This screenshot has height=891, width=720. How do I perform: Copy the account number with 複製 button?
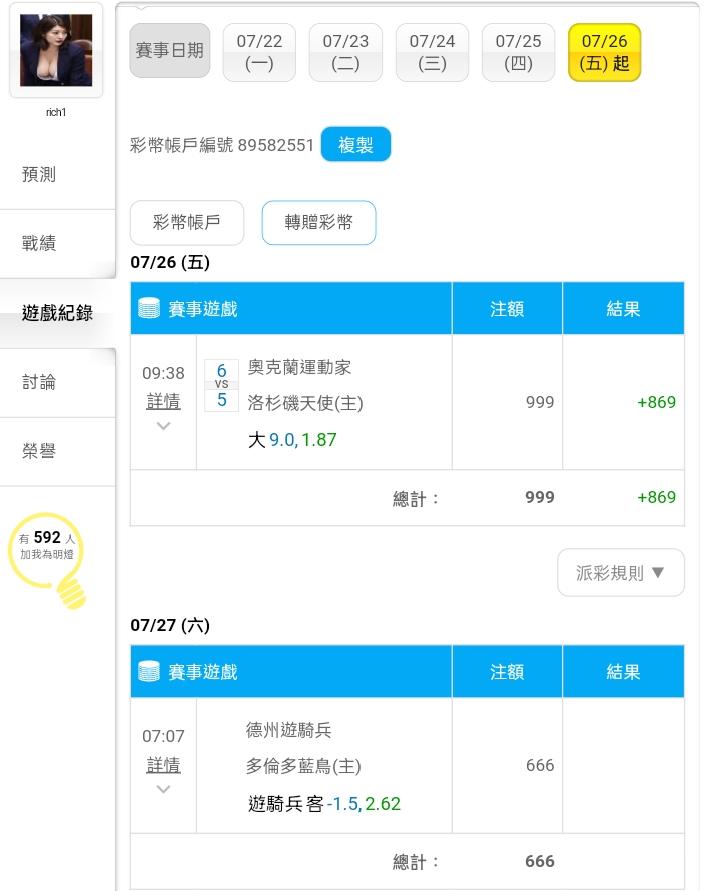[356, 144]
